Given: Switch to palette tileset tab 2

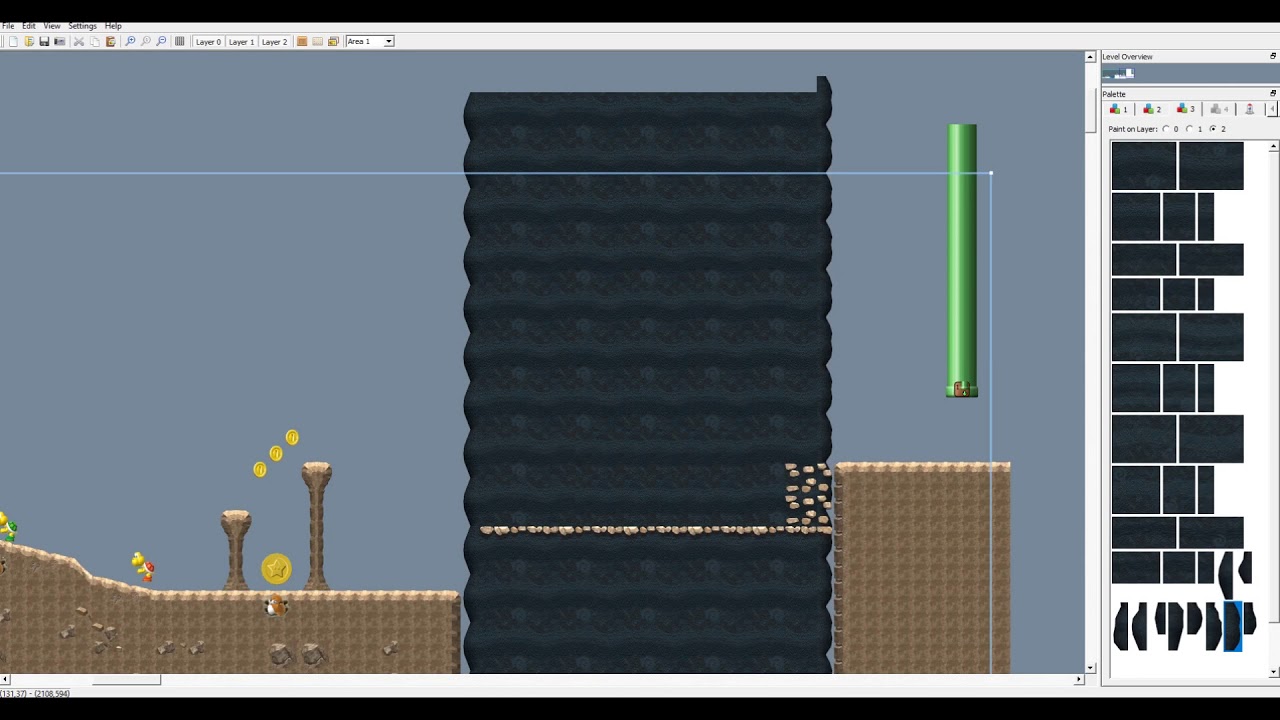Looking at the screenshot, I should pos(1152,109).
